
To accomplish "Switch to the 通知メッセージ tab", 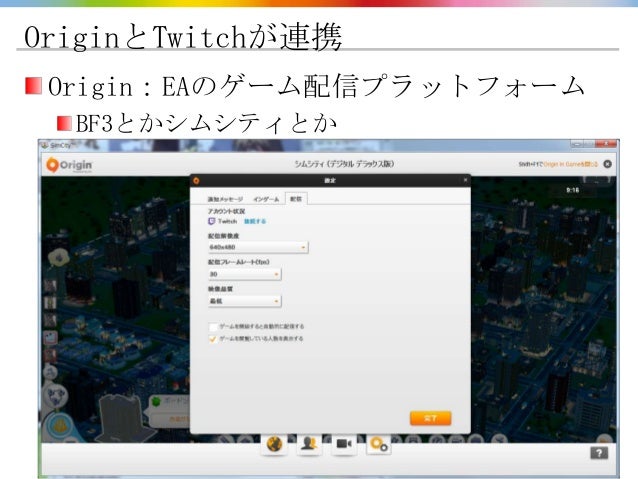I will click(225, 199).
